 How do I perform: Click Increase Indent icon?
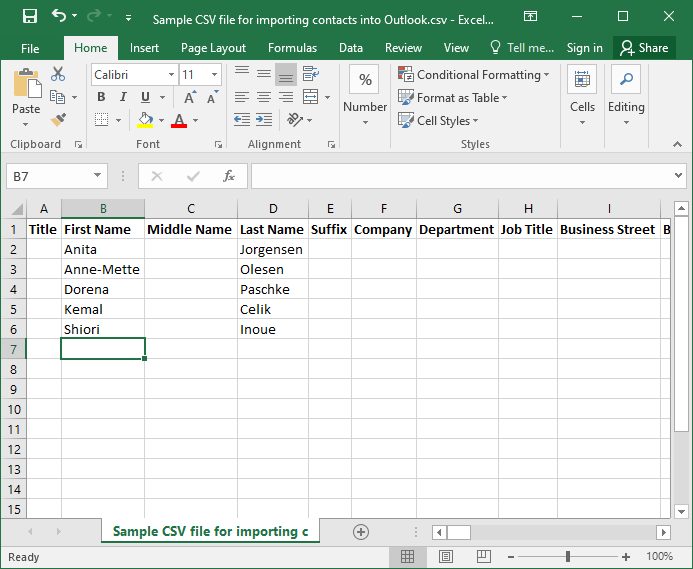(x=264, y=120)
